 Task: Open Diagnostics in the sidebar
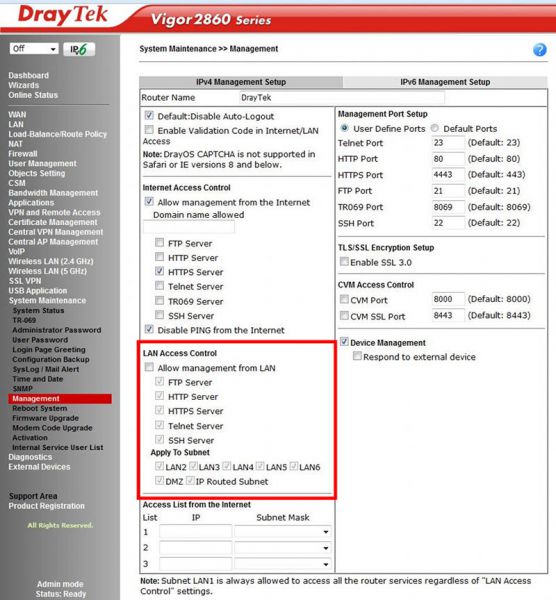[30, 457]
